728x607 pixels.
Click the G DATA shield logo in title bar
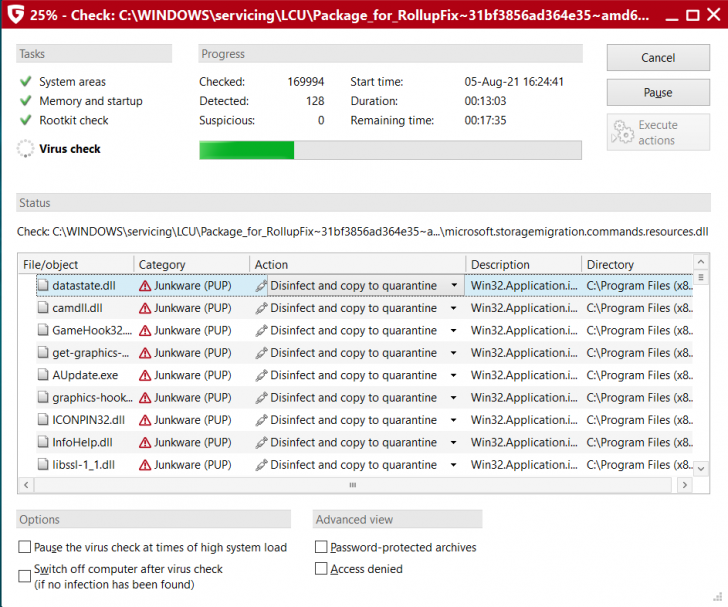pyautogui.click(x=16, y=14)
